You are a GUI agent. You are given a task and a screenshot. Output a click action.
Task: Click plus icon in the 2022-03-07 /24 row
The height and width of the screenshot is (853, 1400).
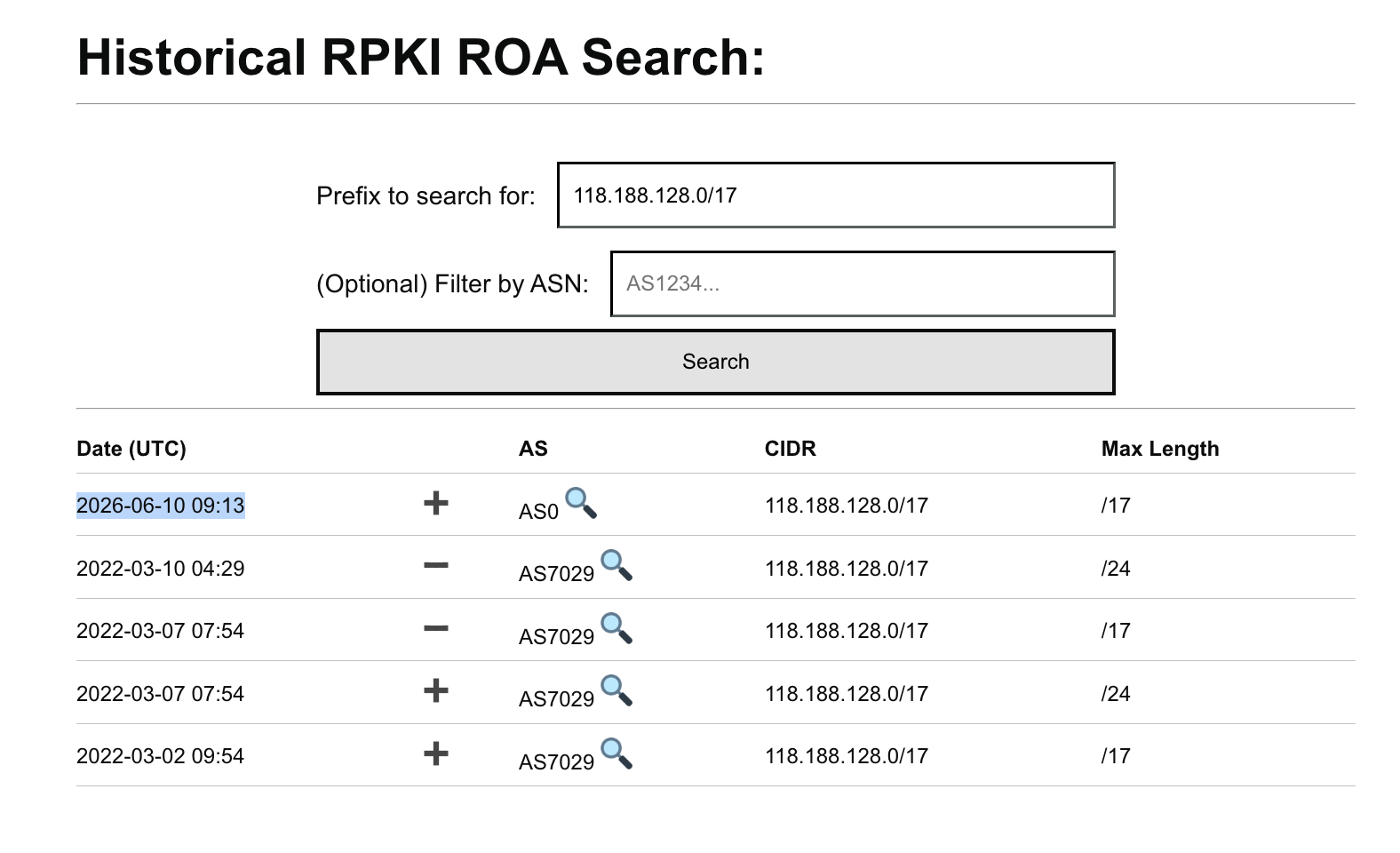click(436, 690)
